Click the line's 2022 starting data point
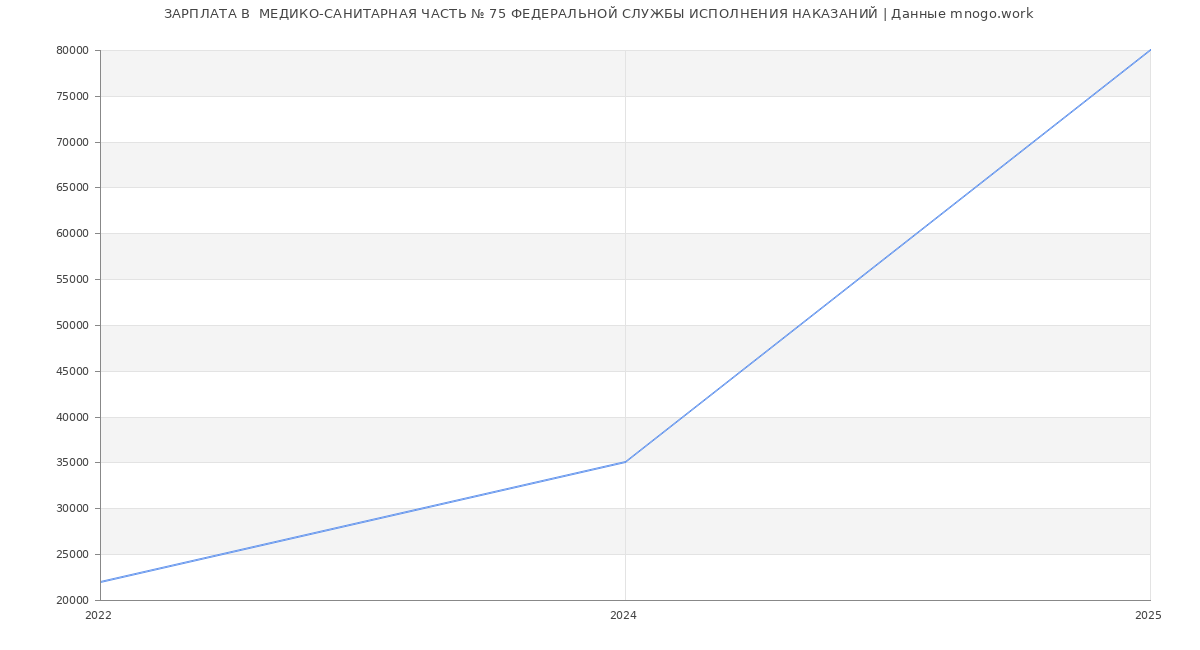The image size is (1200, 650). (100, 582)
